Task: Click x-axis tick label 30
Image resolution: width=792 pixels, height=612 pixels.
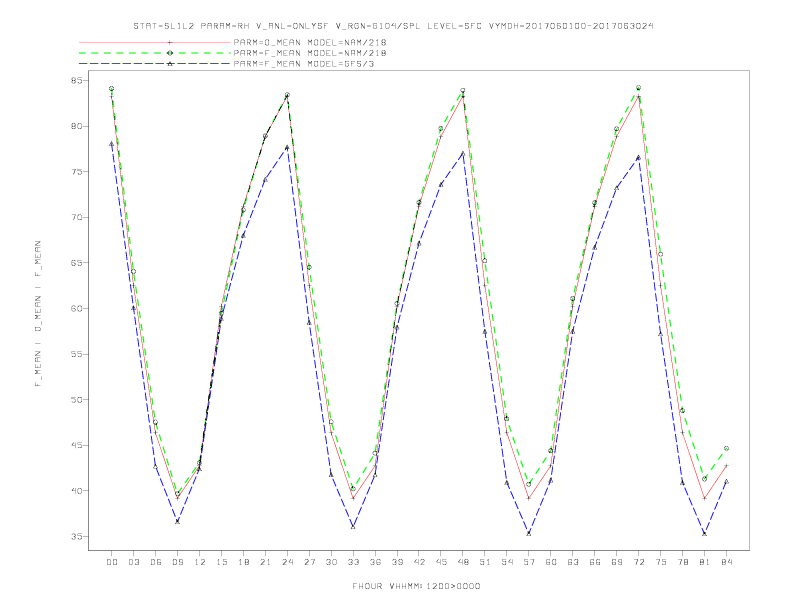Action: (x=331, y=562)
